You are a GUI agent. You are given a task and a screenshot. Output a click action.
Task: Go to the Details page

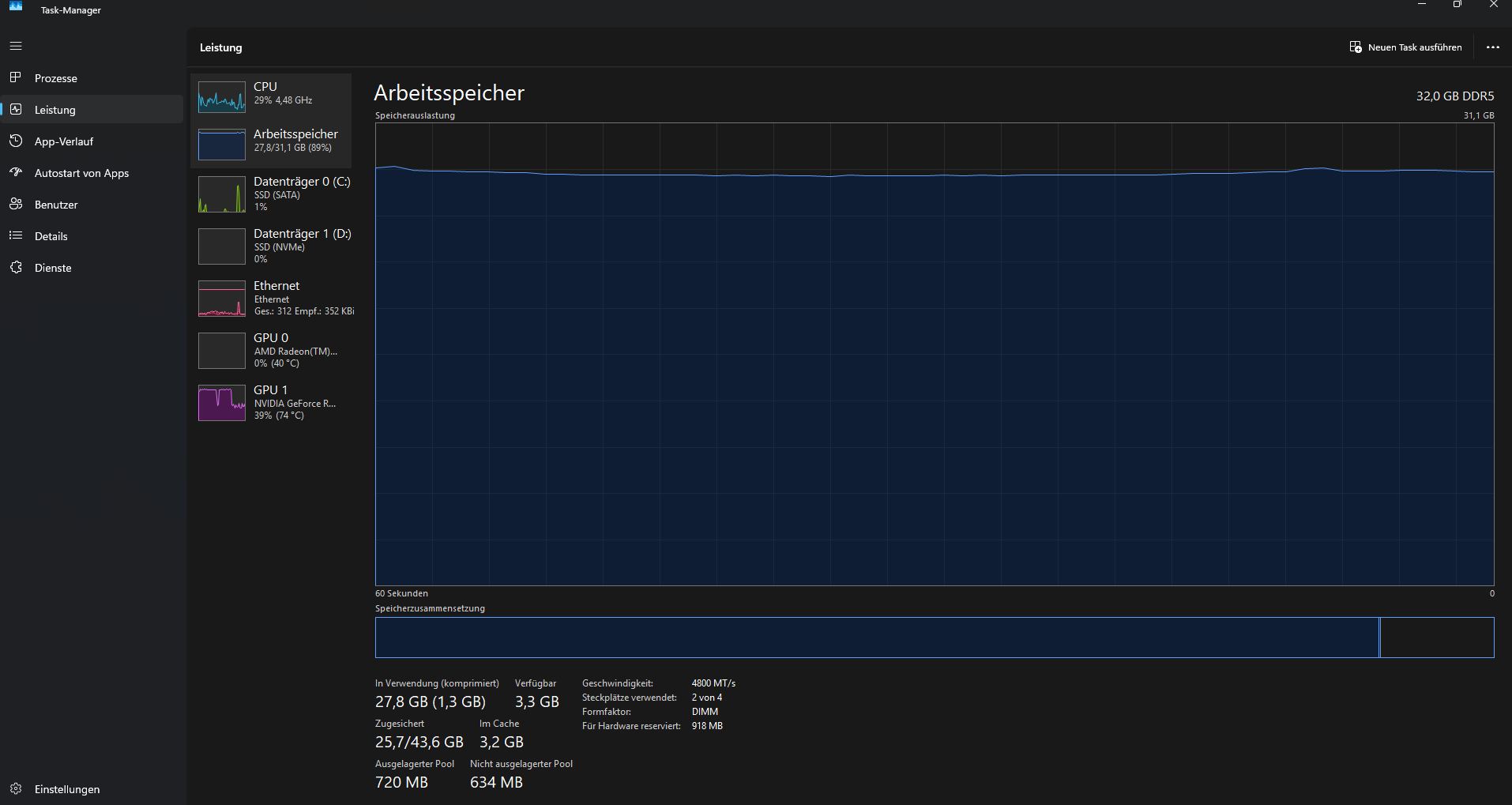tap(92, 235)
